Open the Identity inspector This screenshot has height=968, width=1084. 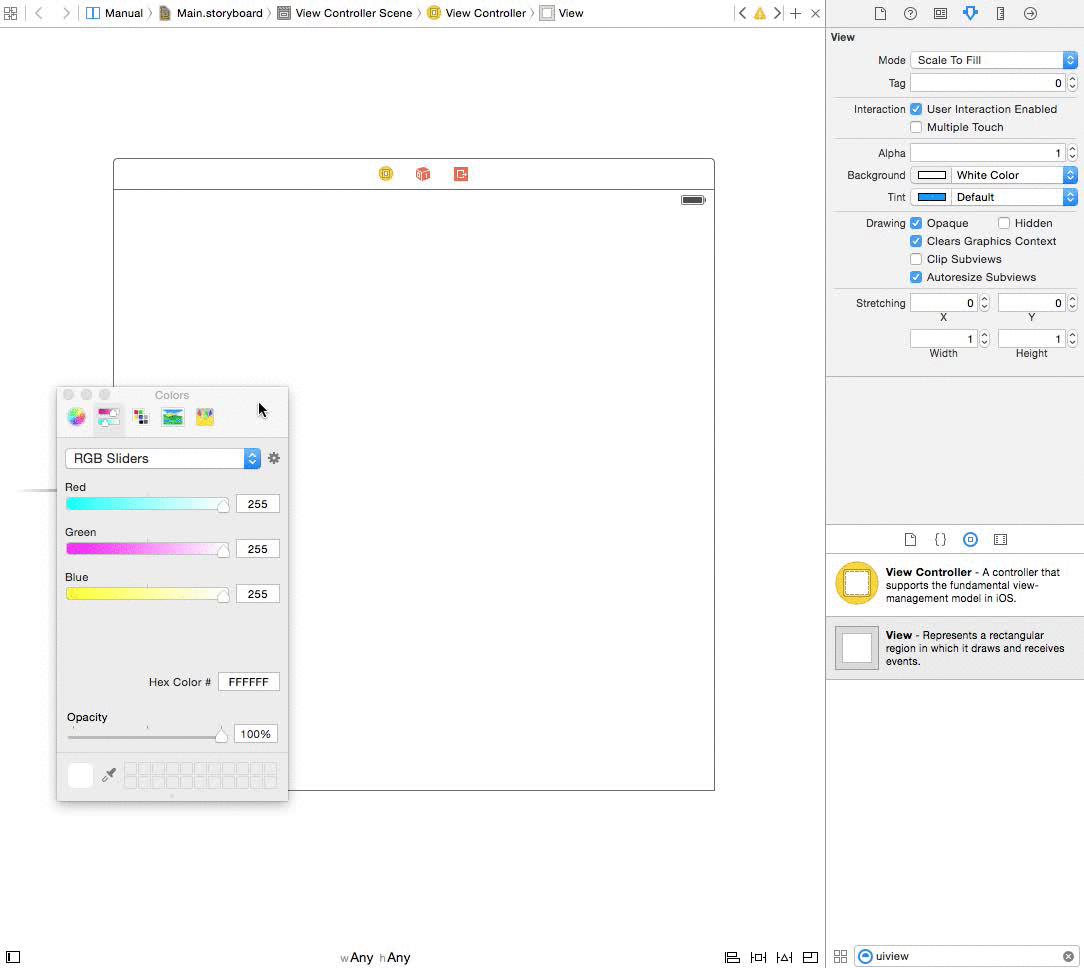[940, 13]
